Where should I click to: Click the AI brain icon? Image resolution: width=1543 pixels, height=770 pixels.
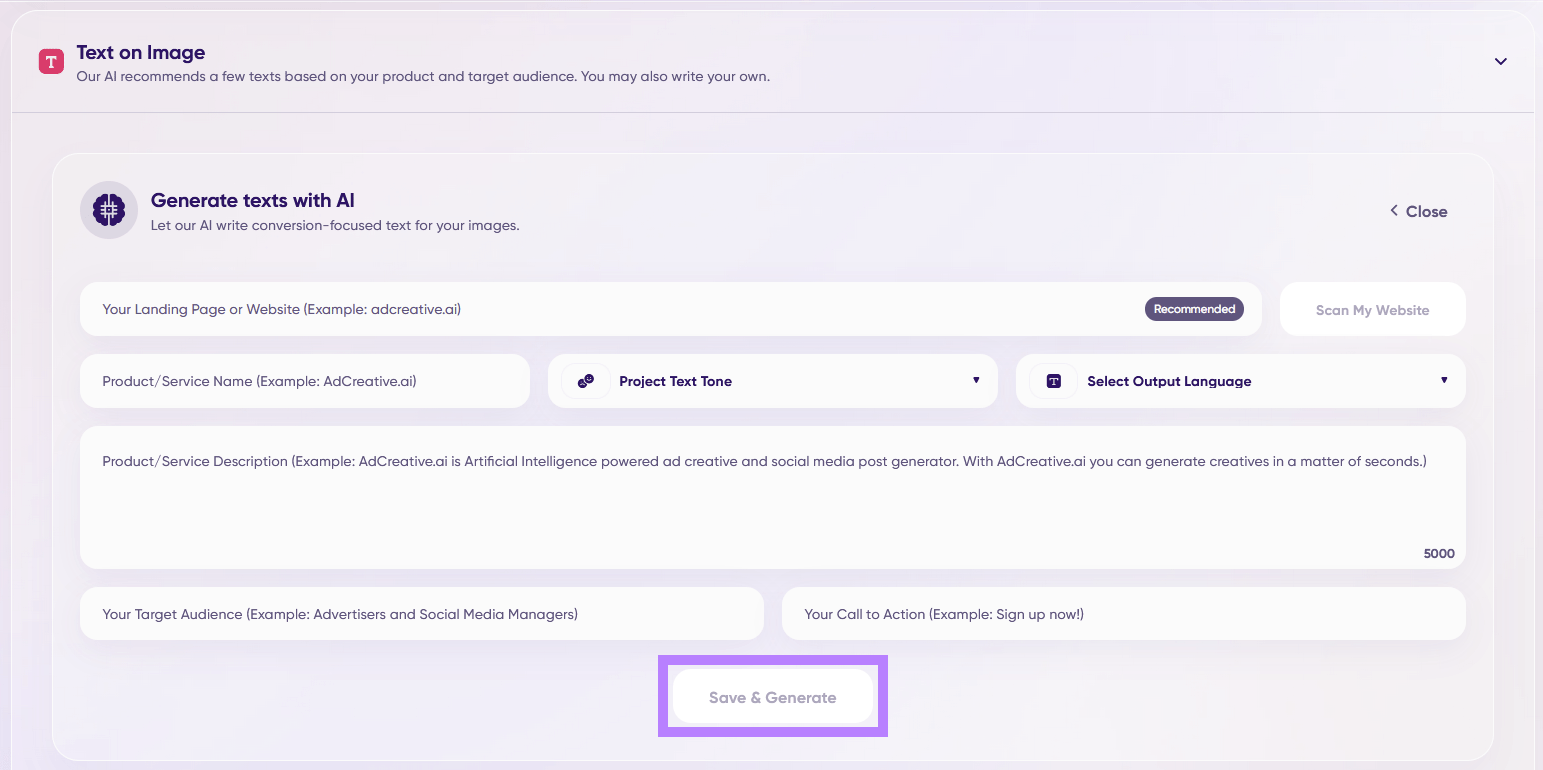click(108, 210)
